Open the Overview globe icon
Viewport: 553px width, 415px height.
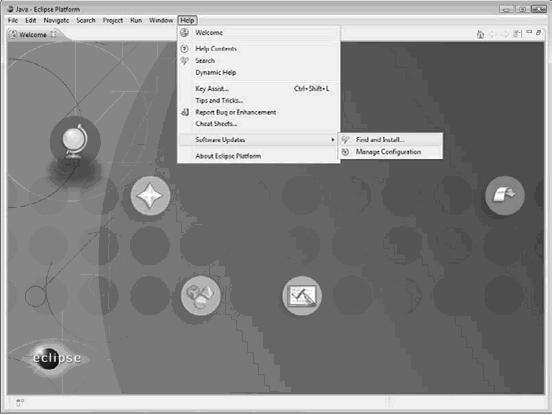75,142
